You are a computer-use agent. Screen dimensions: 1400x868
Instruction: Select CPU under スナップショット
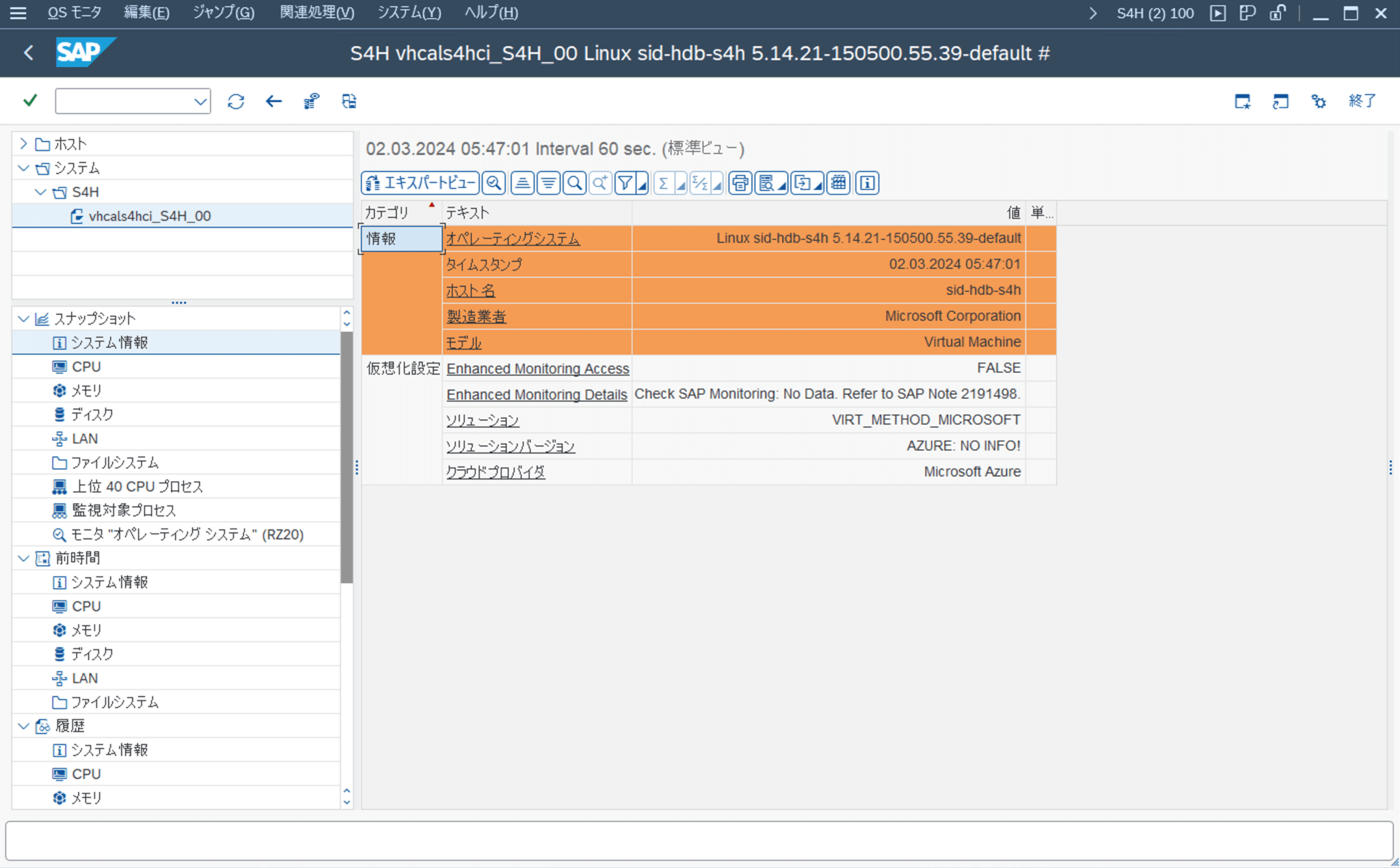(86, 366)
